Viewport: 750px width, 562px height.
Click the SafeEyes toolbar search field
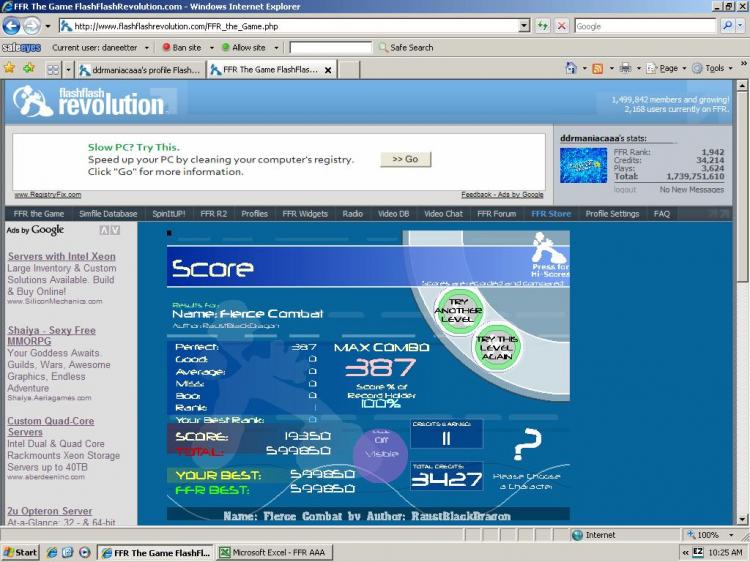click(331, 48)
